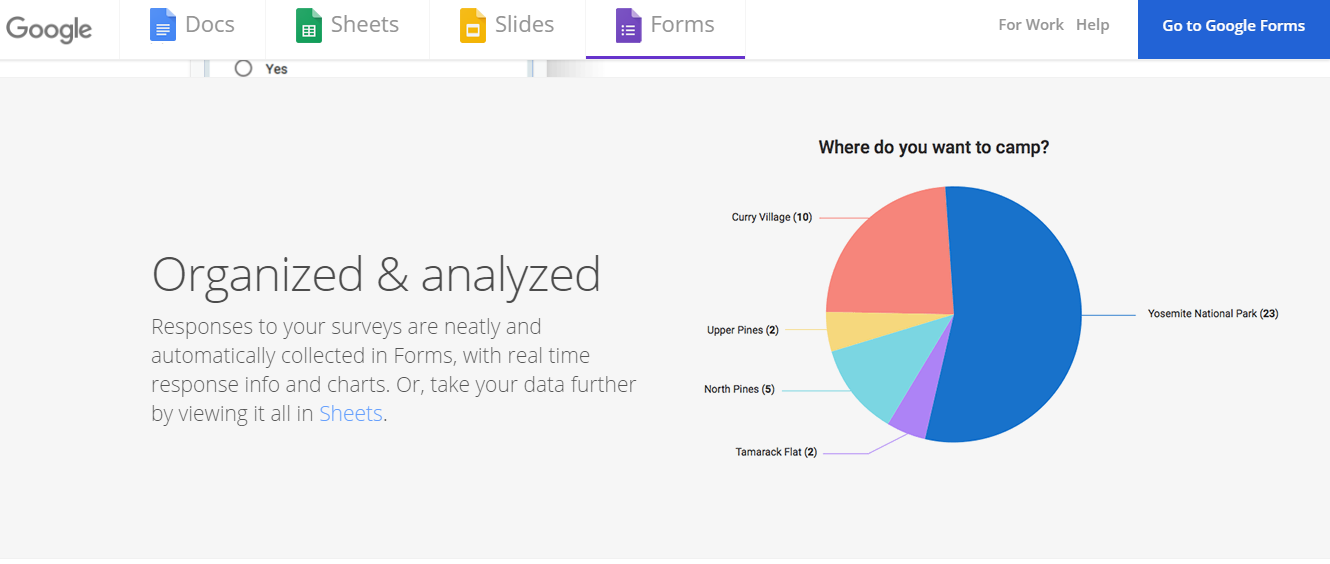
Task: Switch to the Sheets tab
Action: pos(347,28)
